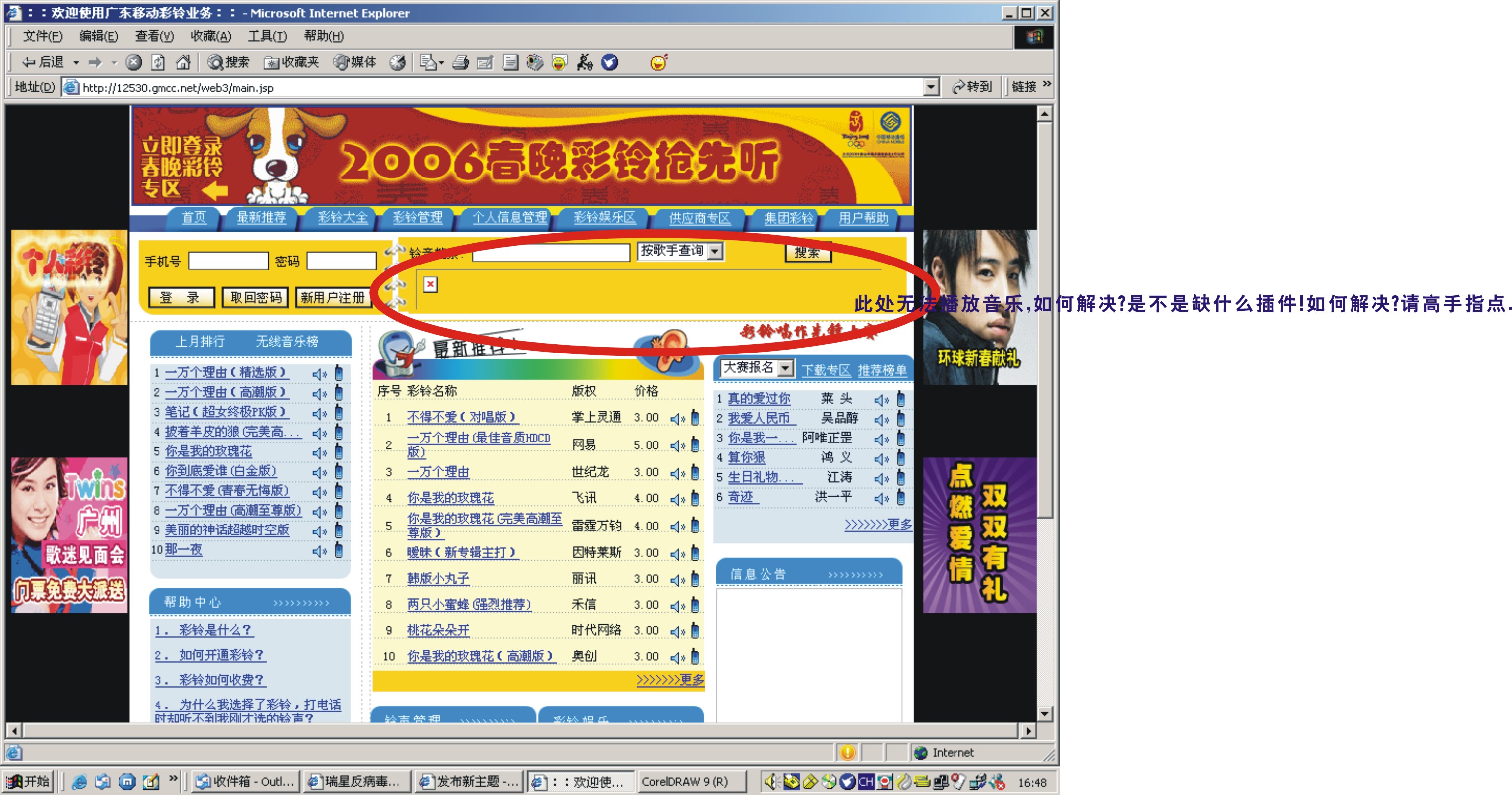Screen dimensions: 1512x795
Task: Play preview speaker icon for 不得不爱(对唱版)
Action: (x=678, y=418)
